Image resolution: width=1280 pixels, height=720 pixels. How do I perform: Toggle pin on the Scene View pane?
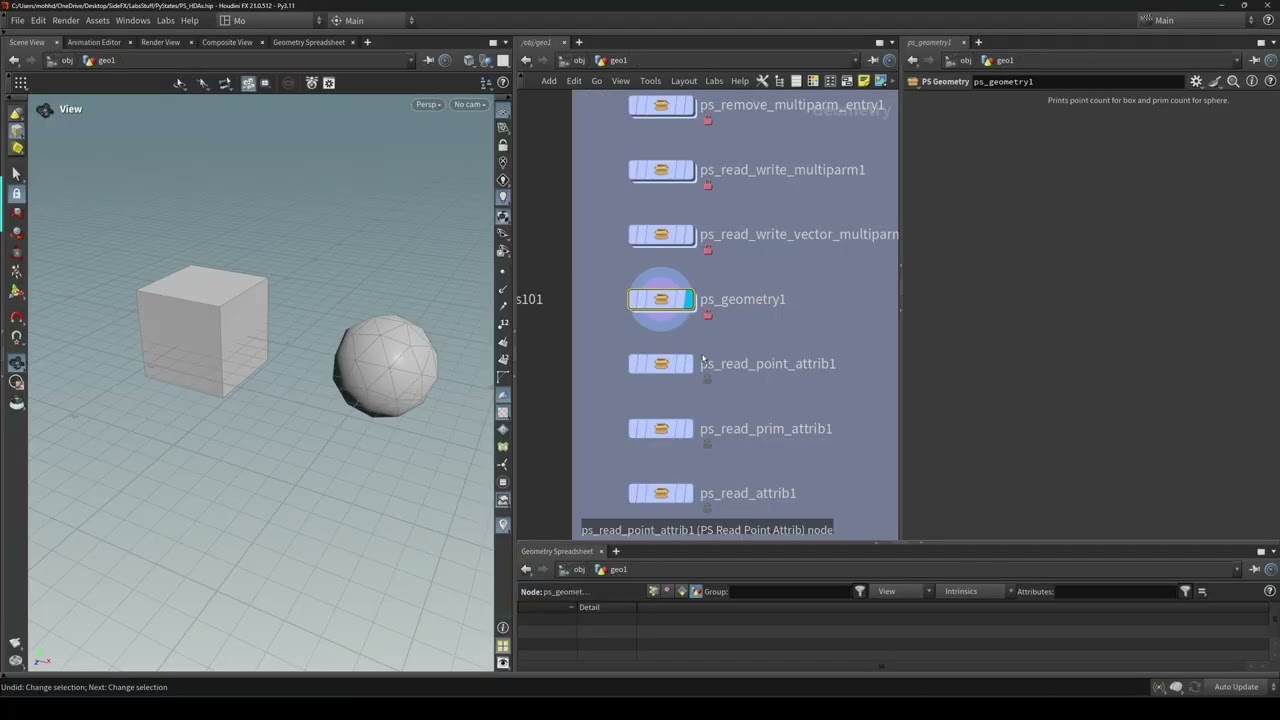pyautogui.click(x=428, y=60)
